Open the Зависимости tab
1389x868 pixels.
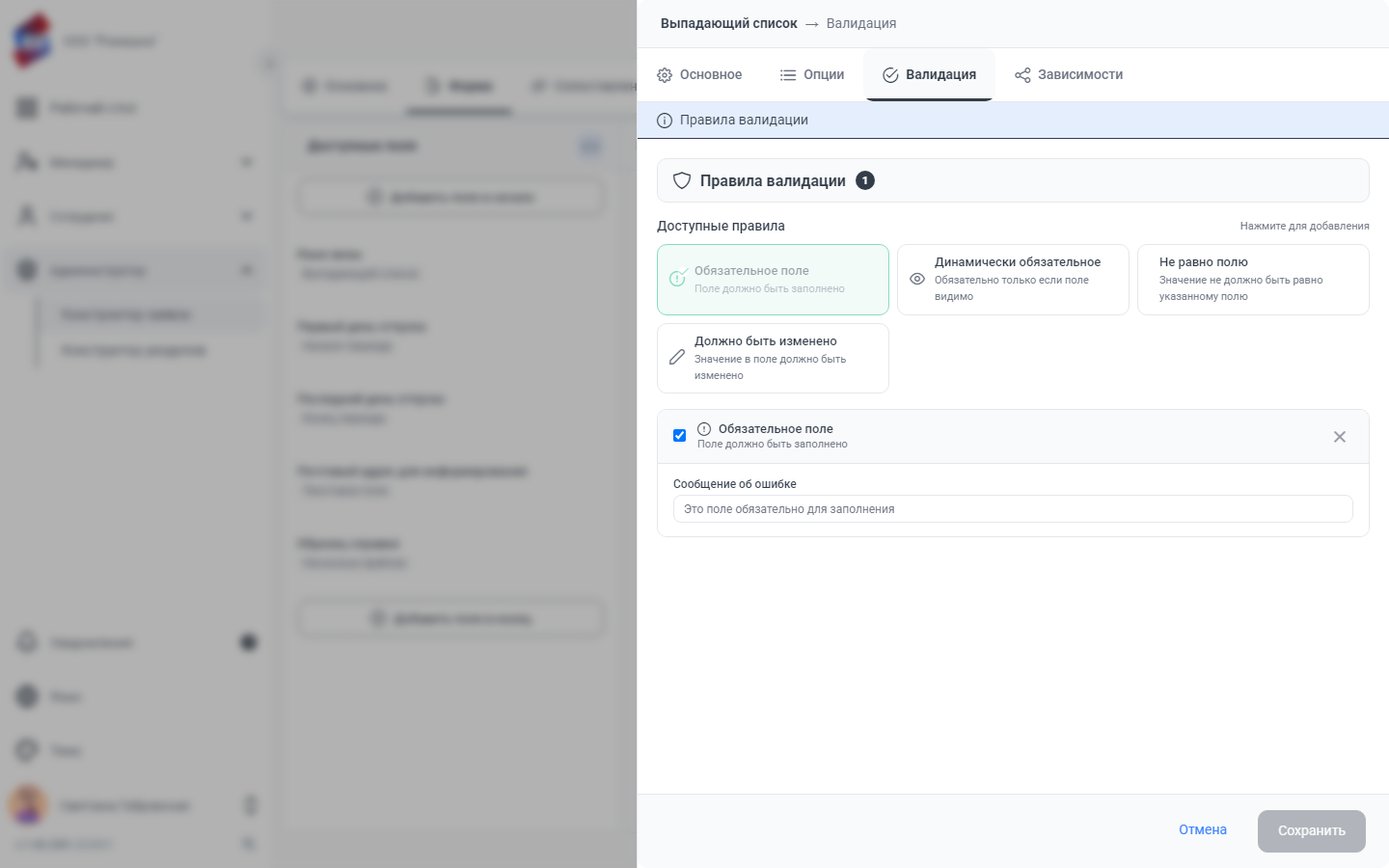tap(1069, 74)
